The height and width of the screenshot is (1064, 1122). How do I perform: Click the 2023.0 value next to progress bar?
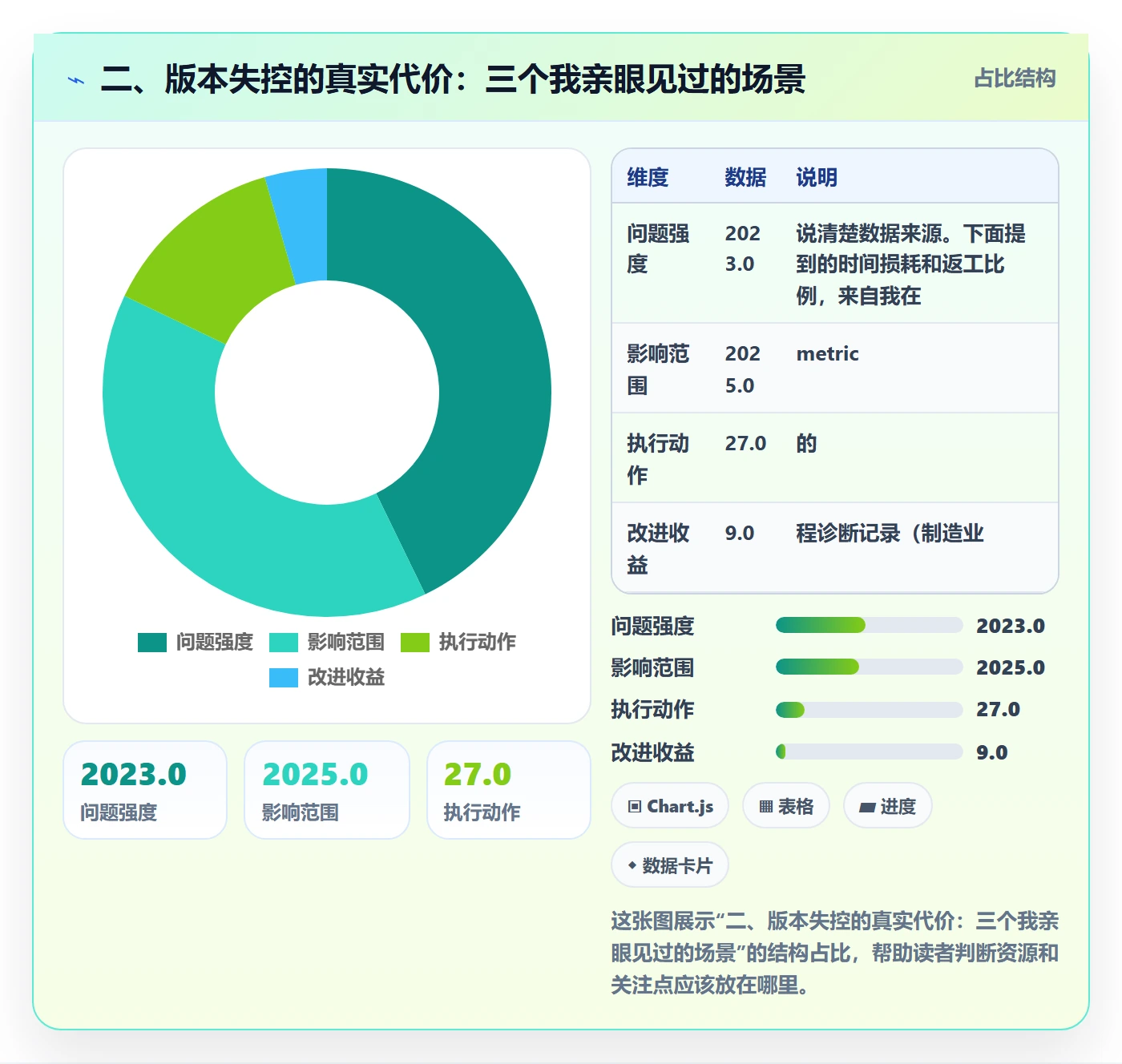click(x=1011, y=626)
